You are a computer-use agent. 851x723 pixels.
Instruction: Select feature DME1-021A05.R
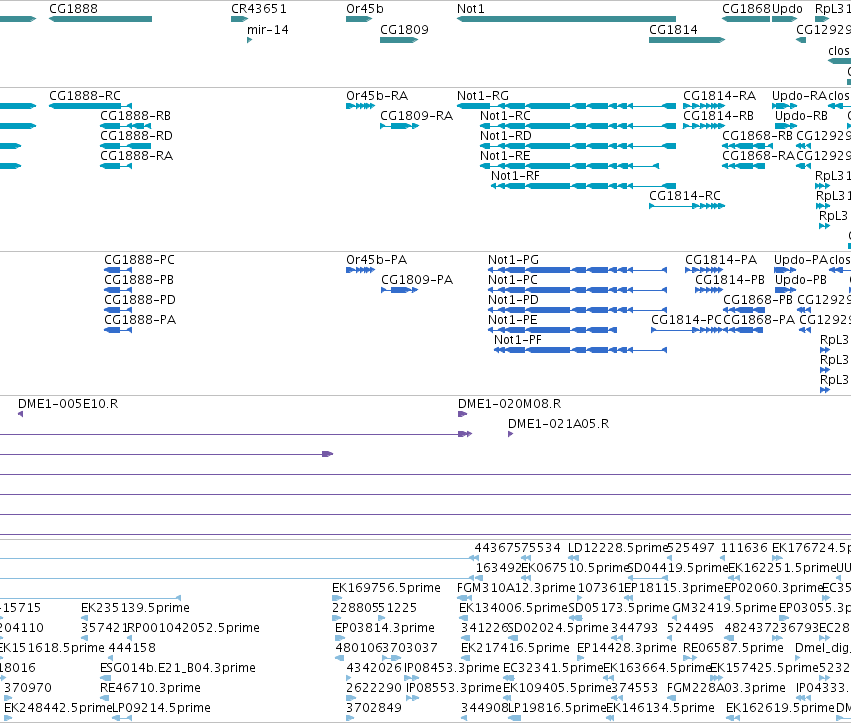pos(510,434)
